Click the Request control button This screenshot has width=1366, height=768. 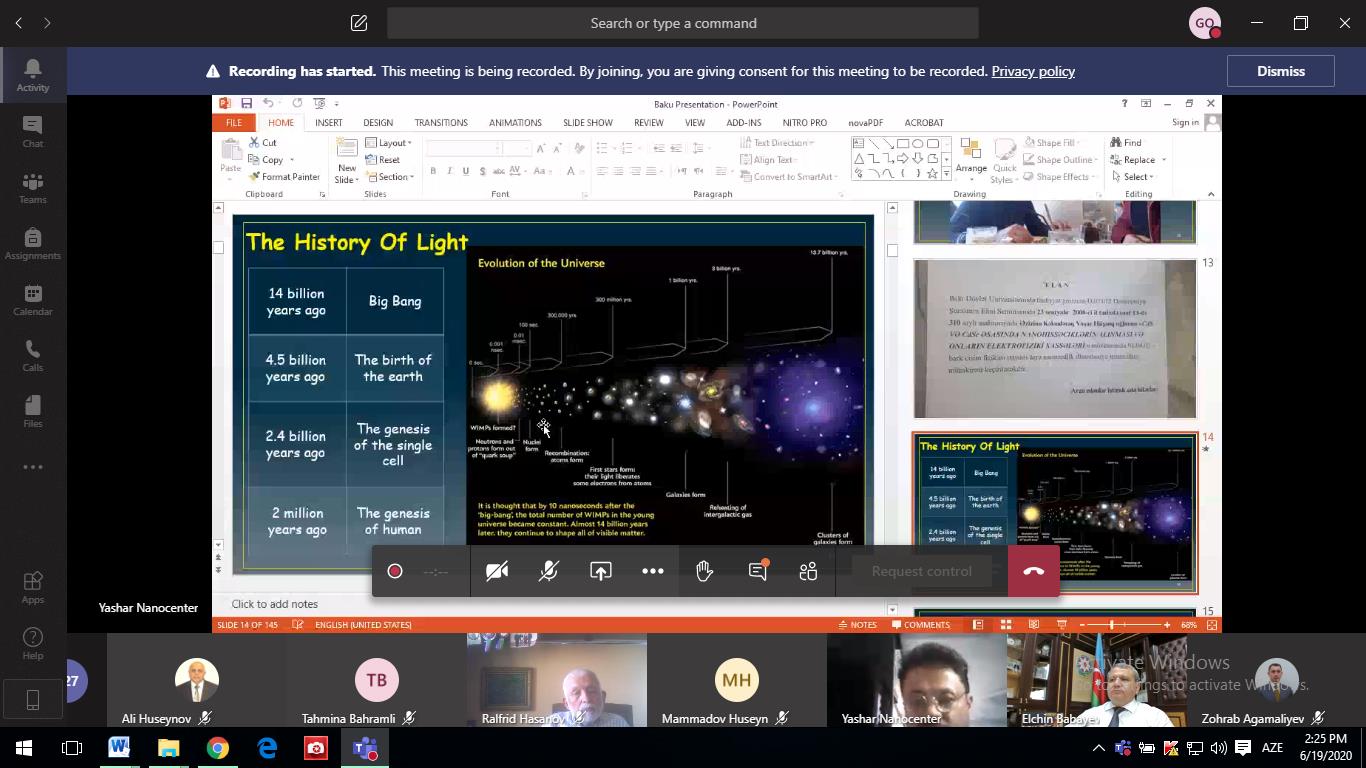point(921,571)
